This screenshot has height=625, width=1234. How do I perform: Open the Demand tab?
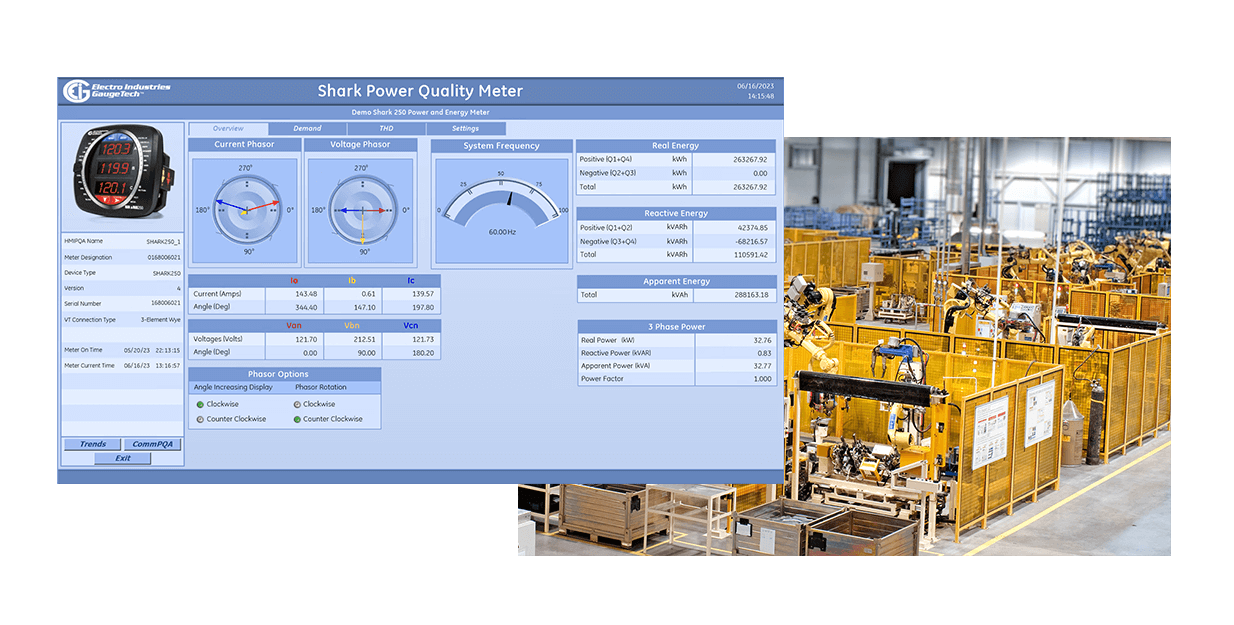tap(307, 129)
